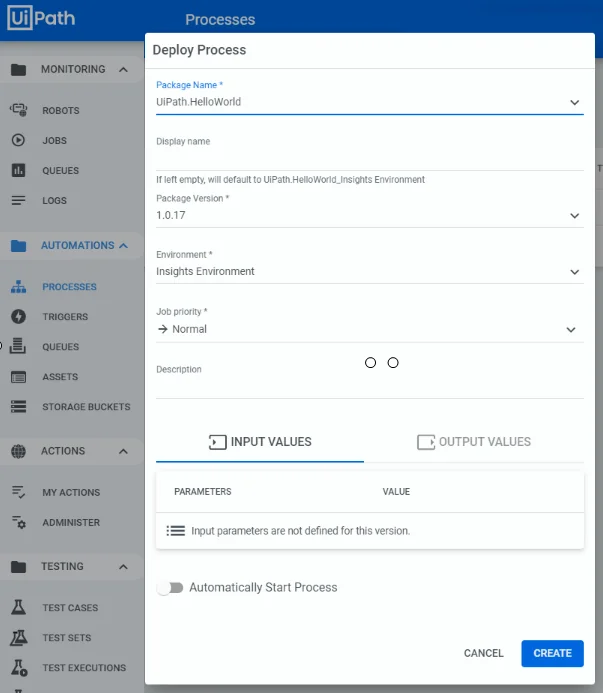Screen dimensions: 603x693
Task: Click the Test Sets flasks icon
Action: [x=19, y=637]
